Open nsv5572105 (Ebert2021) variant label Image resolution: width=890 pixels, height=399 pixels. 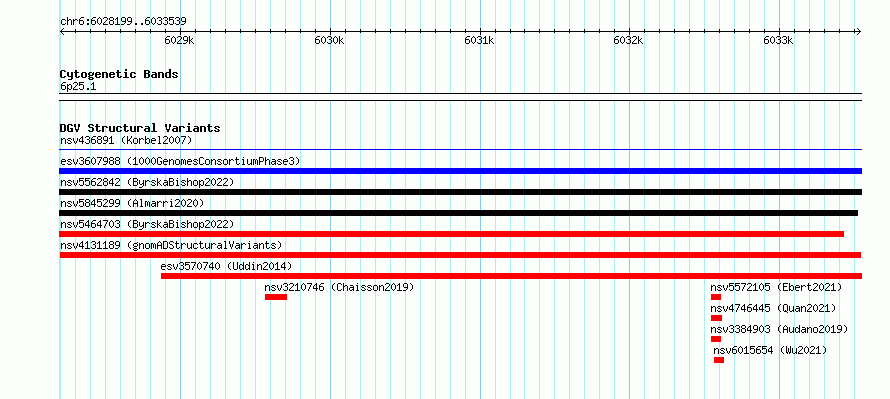pyautogui.click(x=776, y=287)
